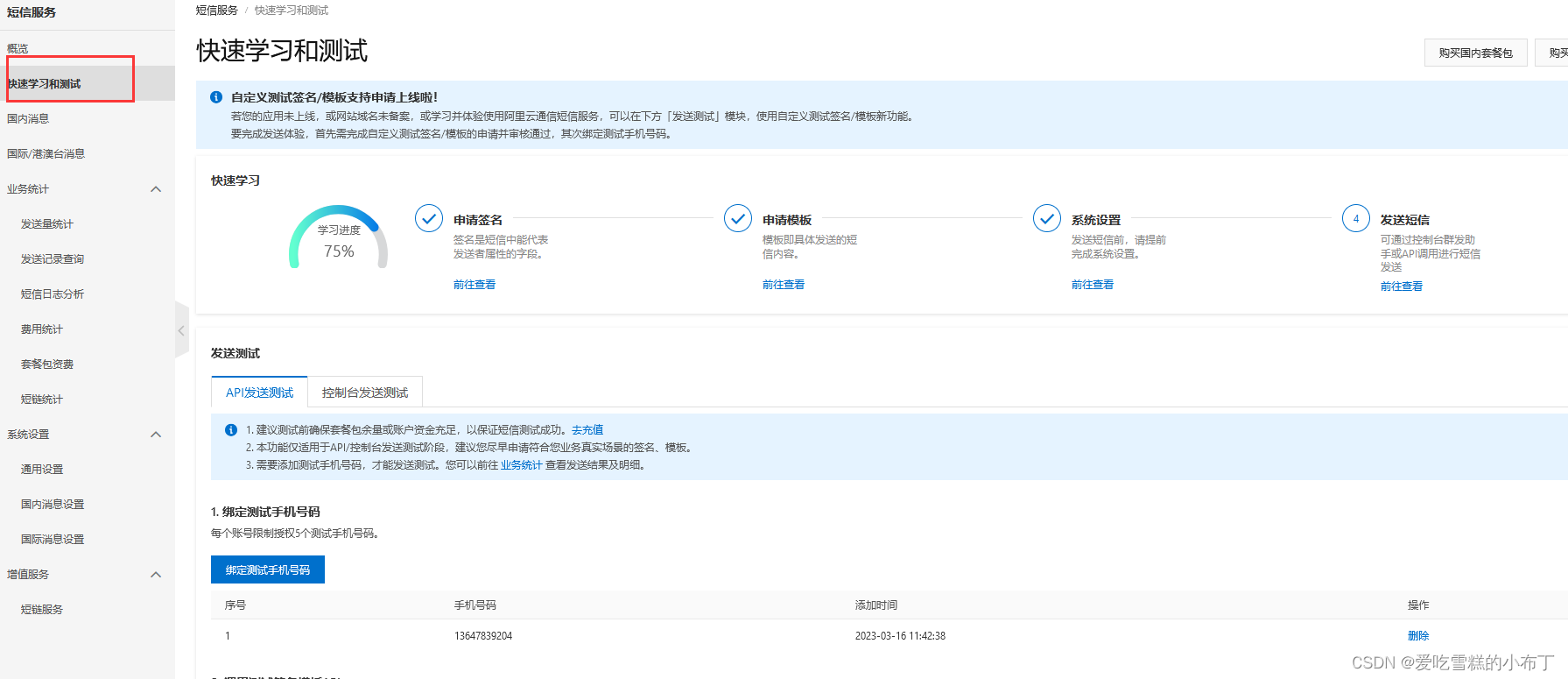The height and width of the screenshot is (679, 1568).
Task: Click the step 4 发送短信 circle icon
Action: [x=1356, y=218]
